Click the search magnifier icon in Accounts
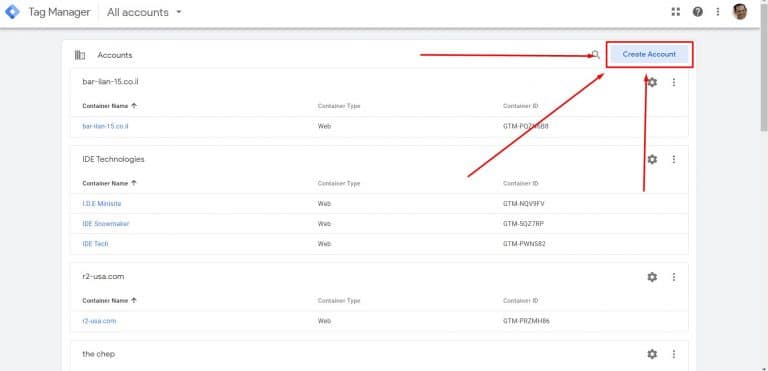This screenshot has height=371, width=768. (x=596, y=54)
